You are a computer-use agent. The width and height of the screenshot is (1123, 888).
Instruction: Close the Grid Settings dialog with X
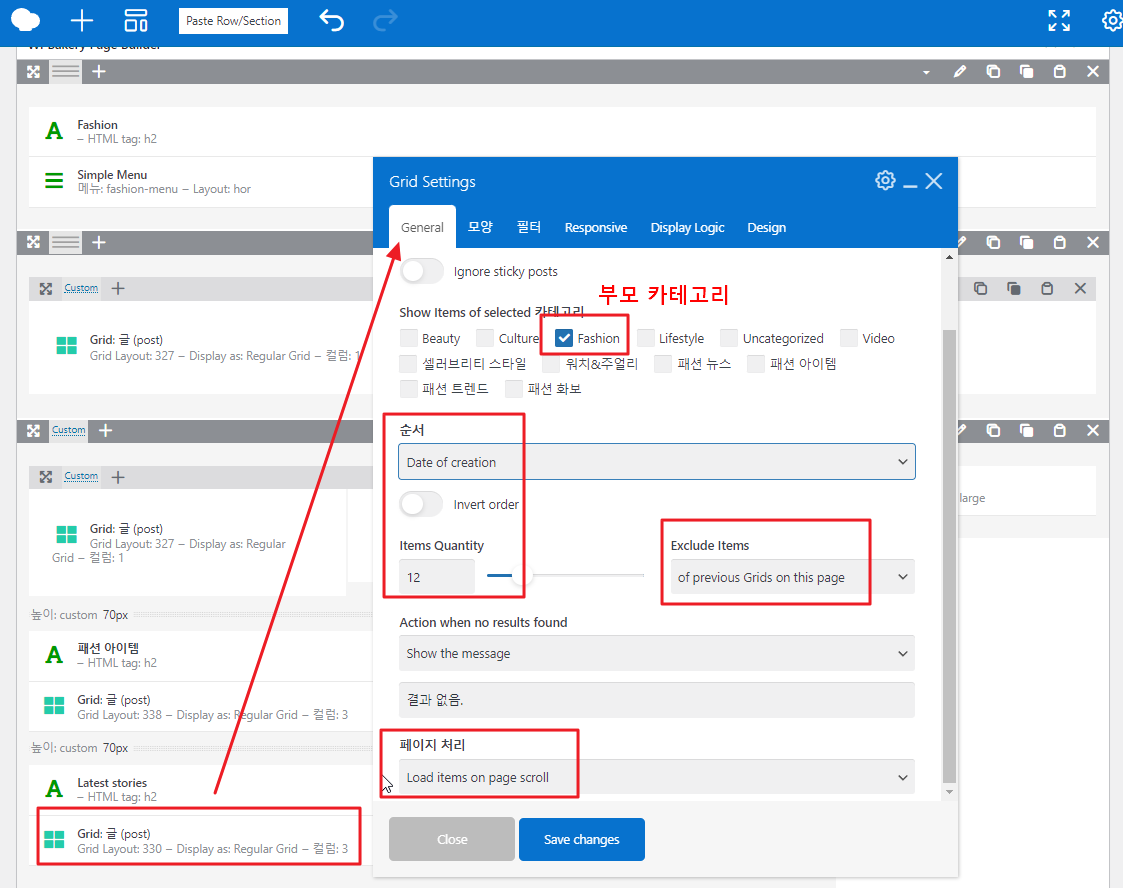pyautogui.click(x=934, y=180)
